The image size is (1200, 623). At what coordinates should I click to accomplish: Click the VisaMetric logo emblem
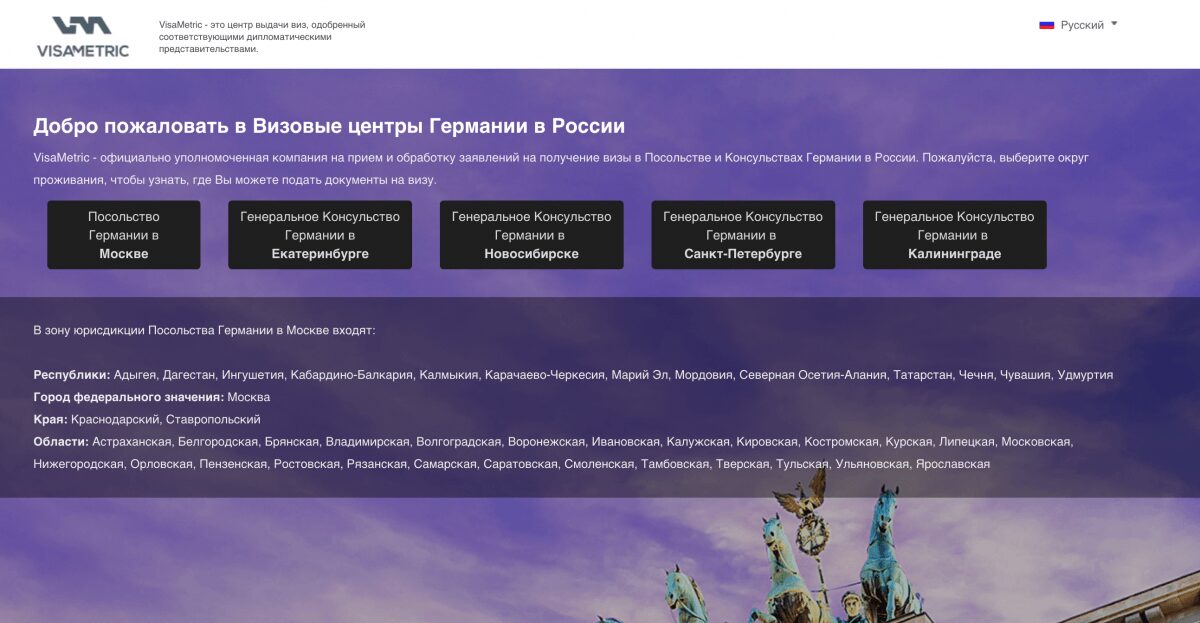(x=82, y=26)
